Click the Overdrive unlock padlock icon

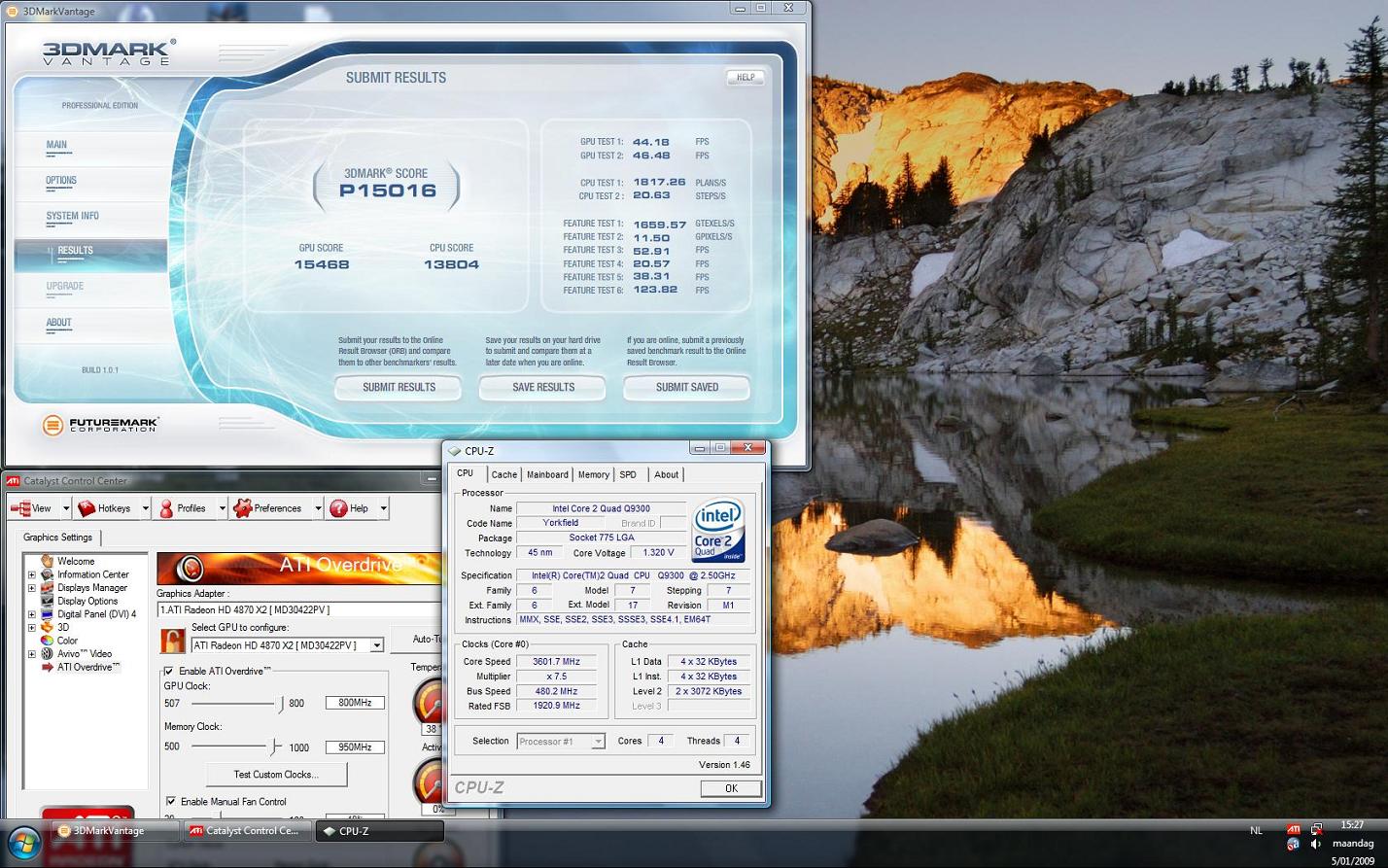click(x=172, y=642)
